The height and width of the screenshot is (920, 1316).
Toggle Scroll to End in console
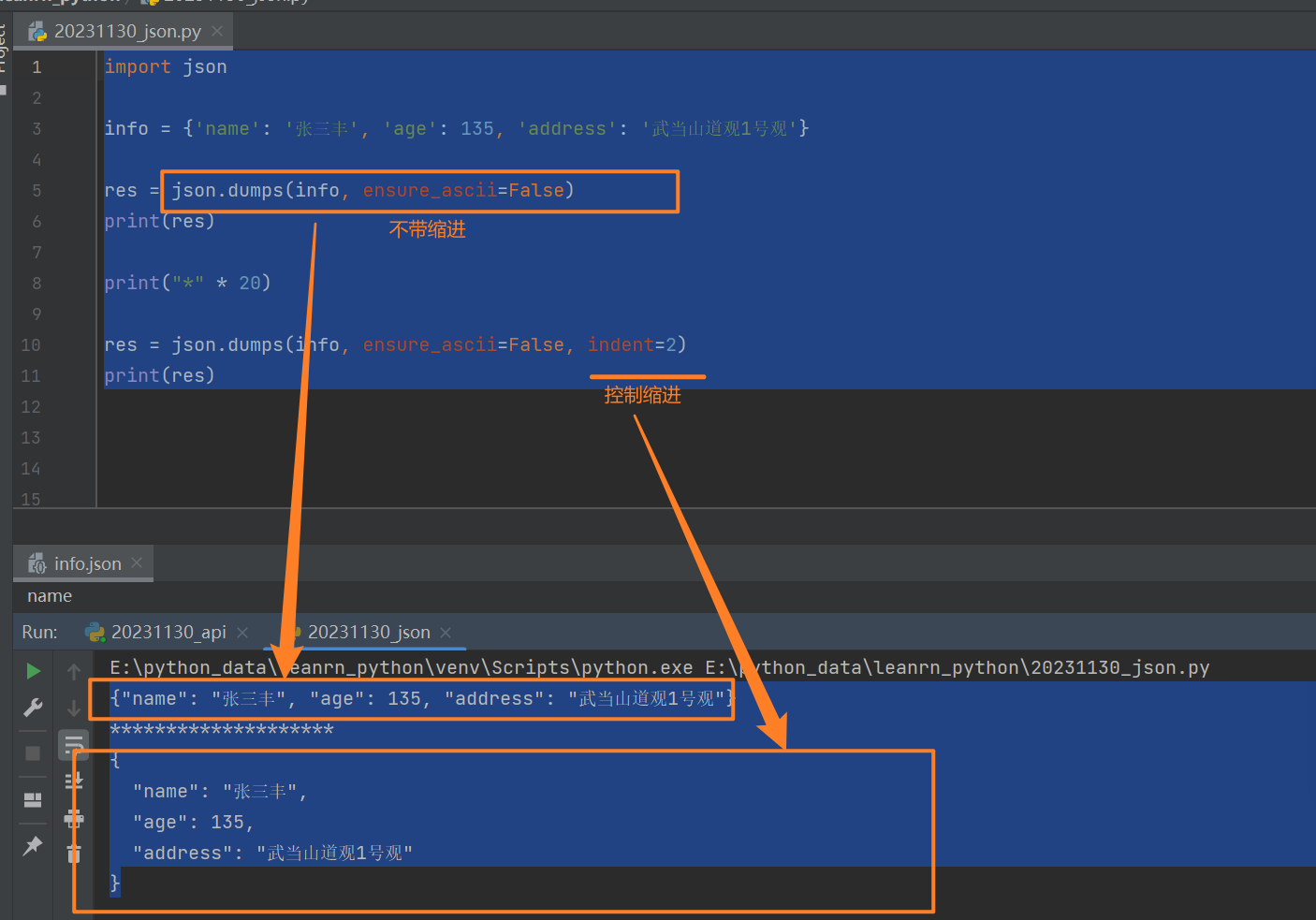tap(74, 781)
